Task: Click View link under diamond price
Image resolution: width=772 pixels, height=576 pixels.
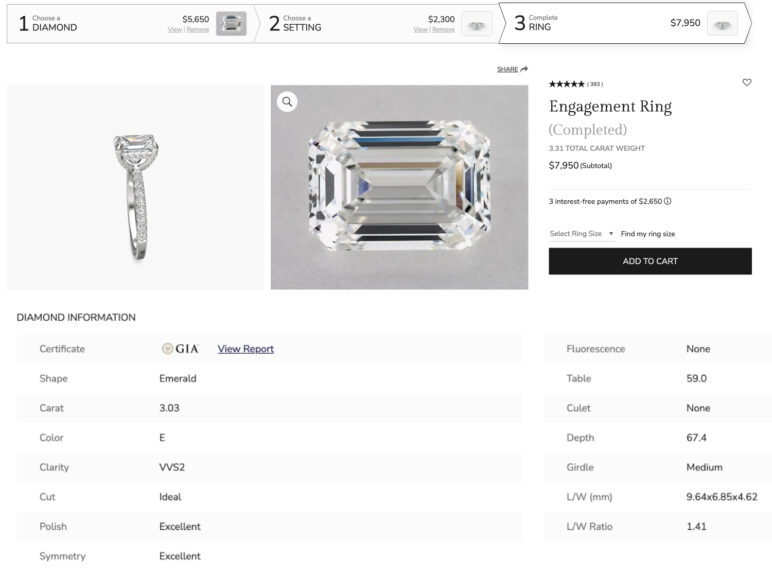Action: [174, 30]
